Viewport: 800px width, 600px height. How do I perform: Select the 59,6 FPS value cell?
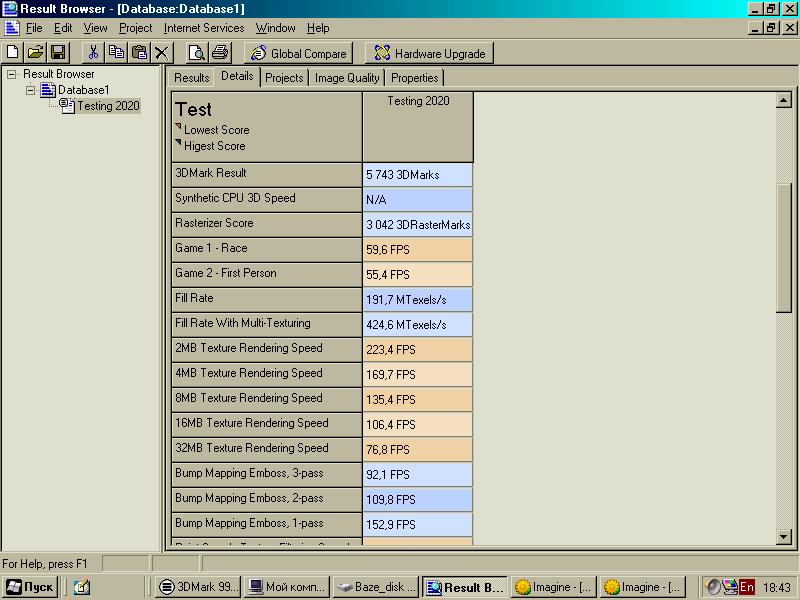(x=417, y=250)
